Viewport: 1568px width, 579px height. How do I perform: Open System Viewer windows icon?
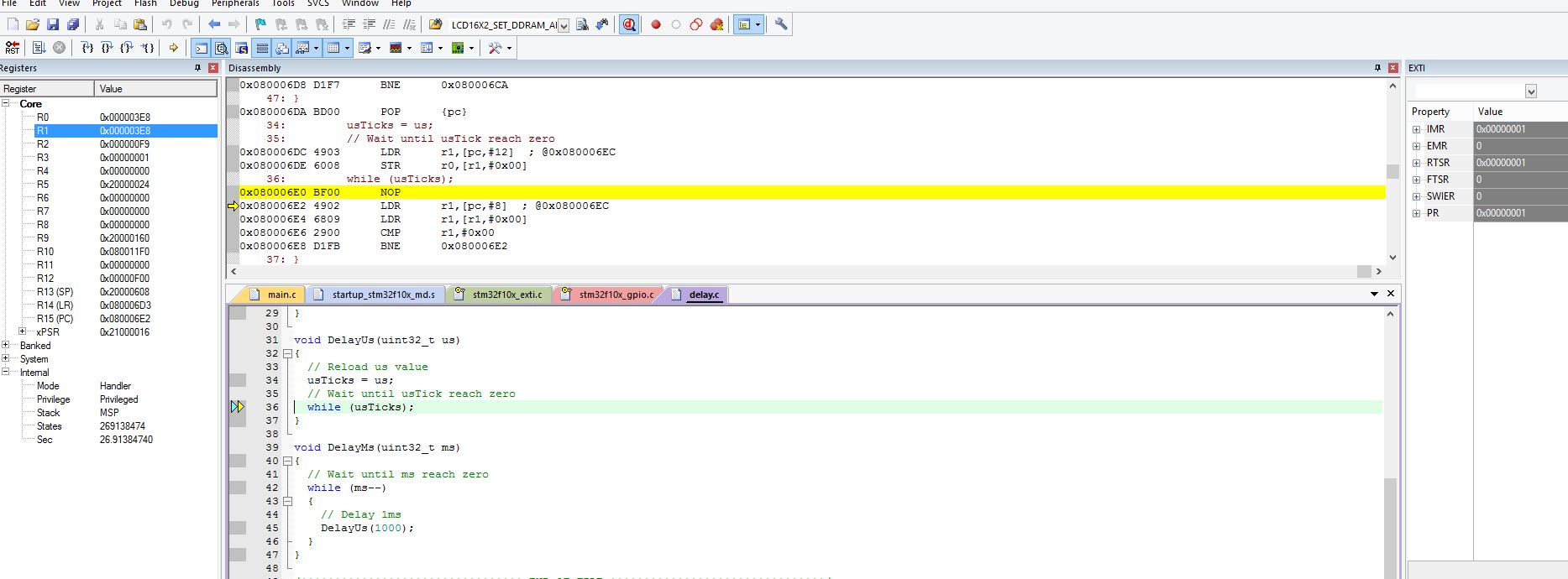coord(458,48)
